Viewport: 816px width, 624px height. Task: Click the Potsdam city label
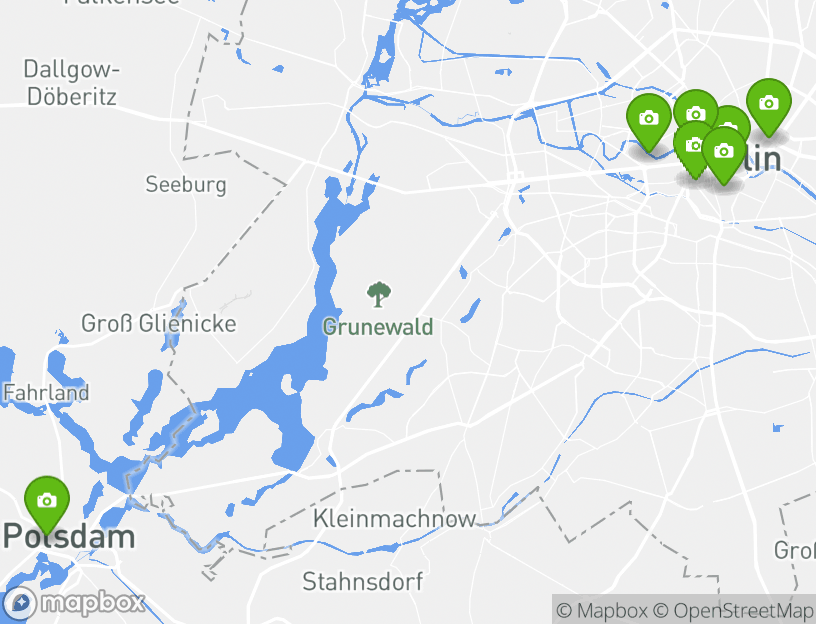coord(69,537)
